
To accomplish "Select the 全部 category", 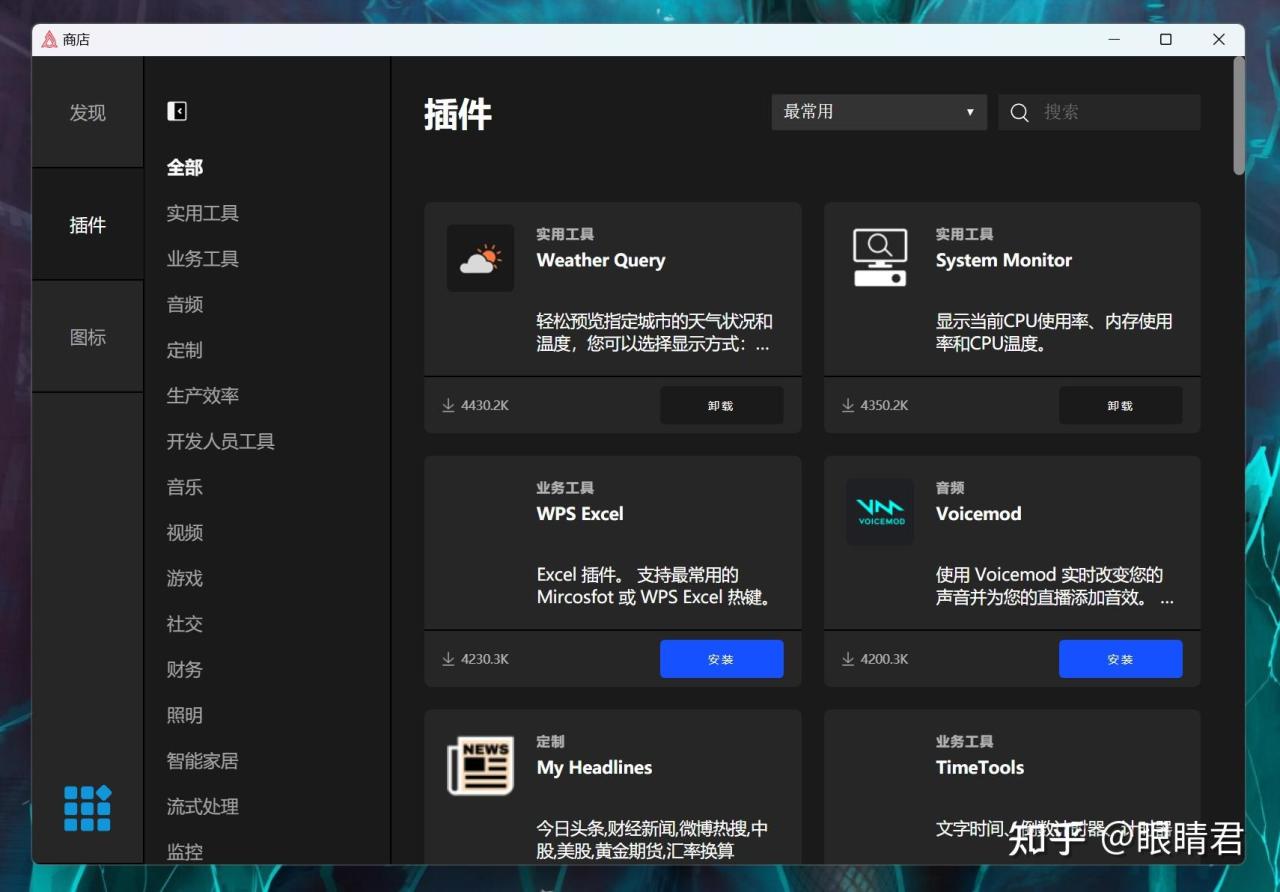I will [x=185, y=167].
